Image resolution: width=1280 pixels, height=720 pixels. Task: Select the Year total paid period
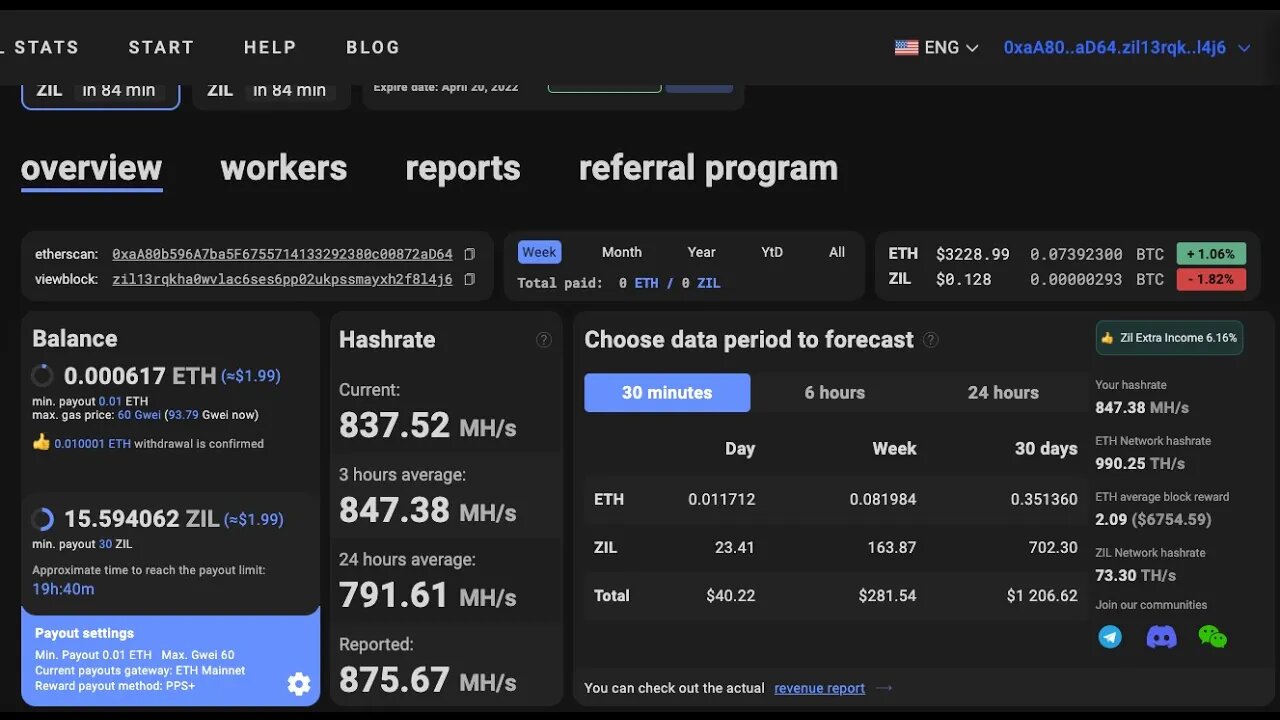coord(702,252)
